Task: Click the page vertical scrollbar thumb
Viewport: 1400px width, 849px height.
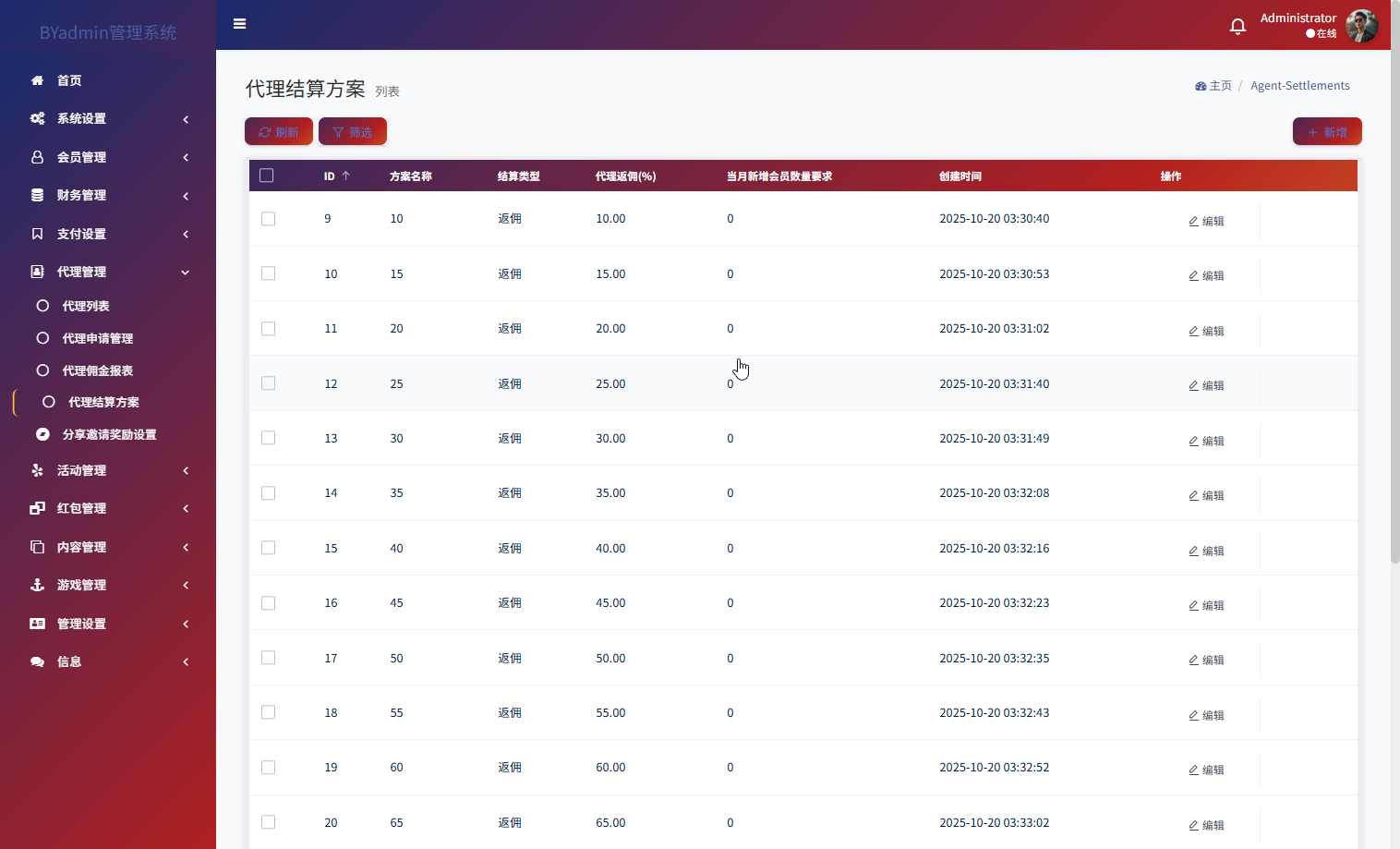Action: (1395, 282)
